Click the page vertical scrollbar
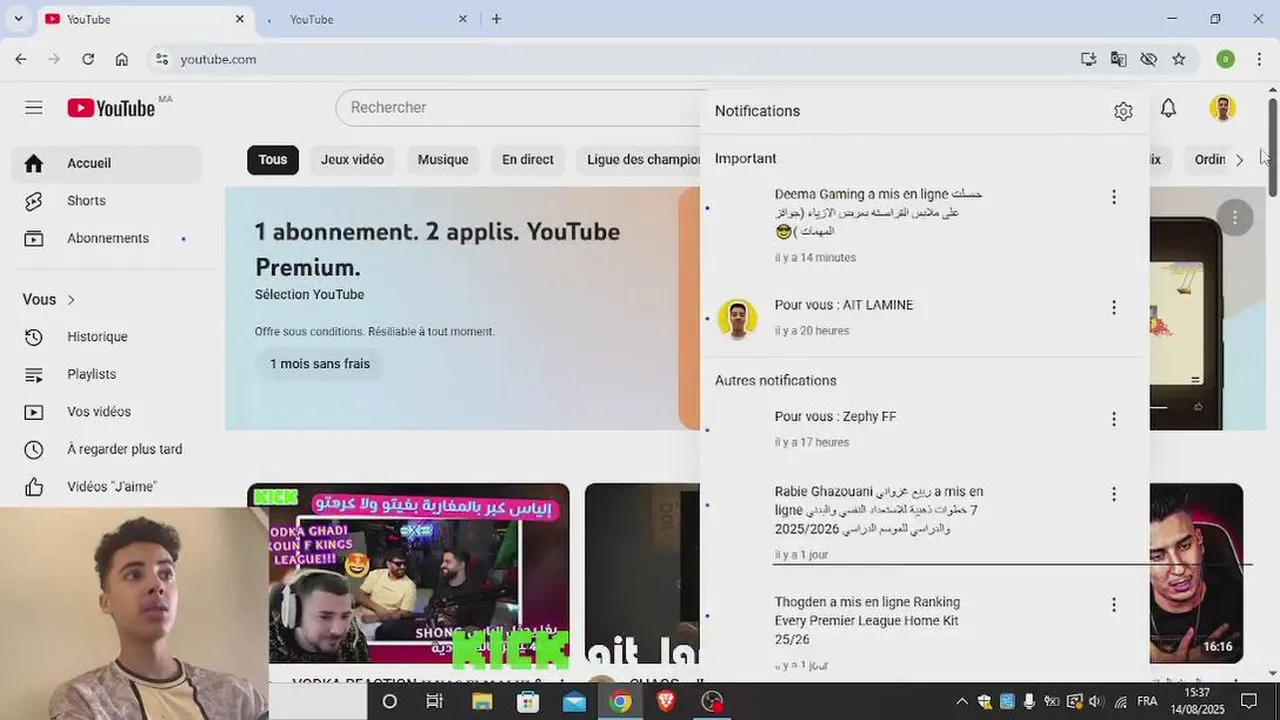Screen dimensions: 1280x720 pyautogui.click(x=1272, y=148)
